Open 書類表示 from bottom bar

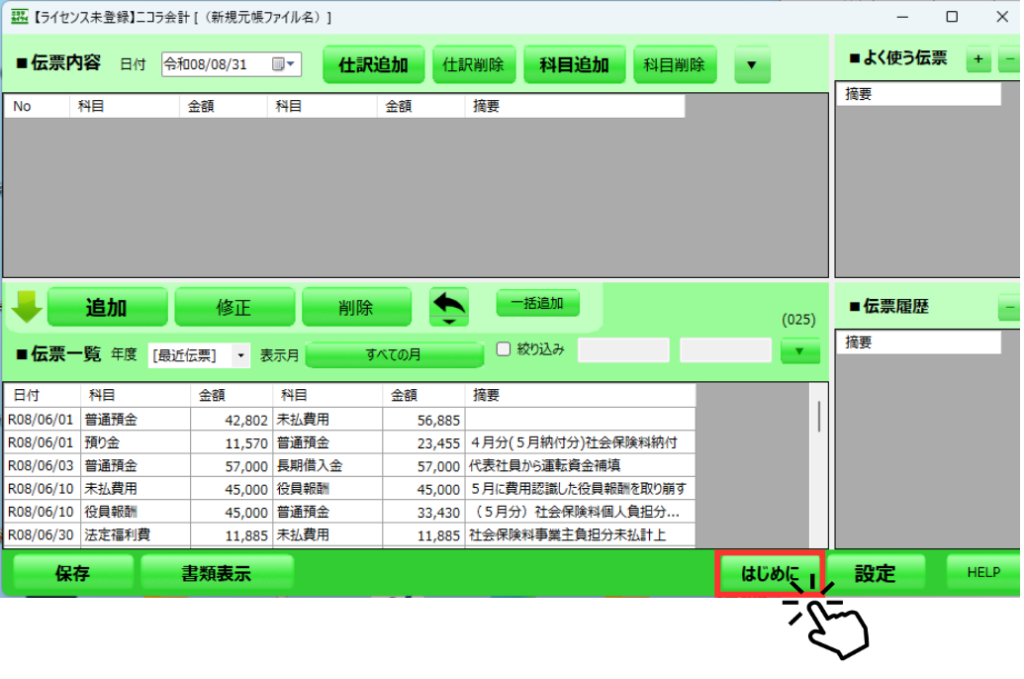coord(216,573)
